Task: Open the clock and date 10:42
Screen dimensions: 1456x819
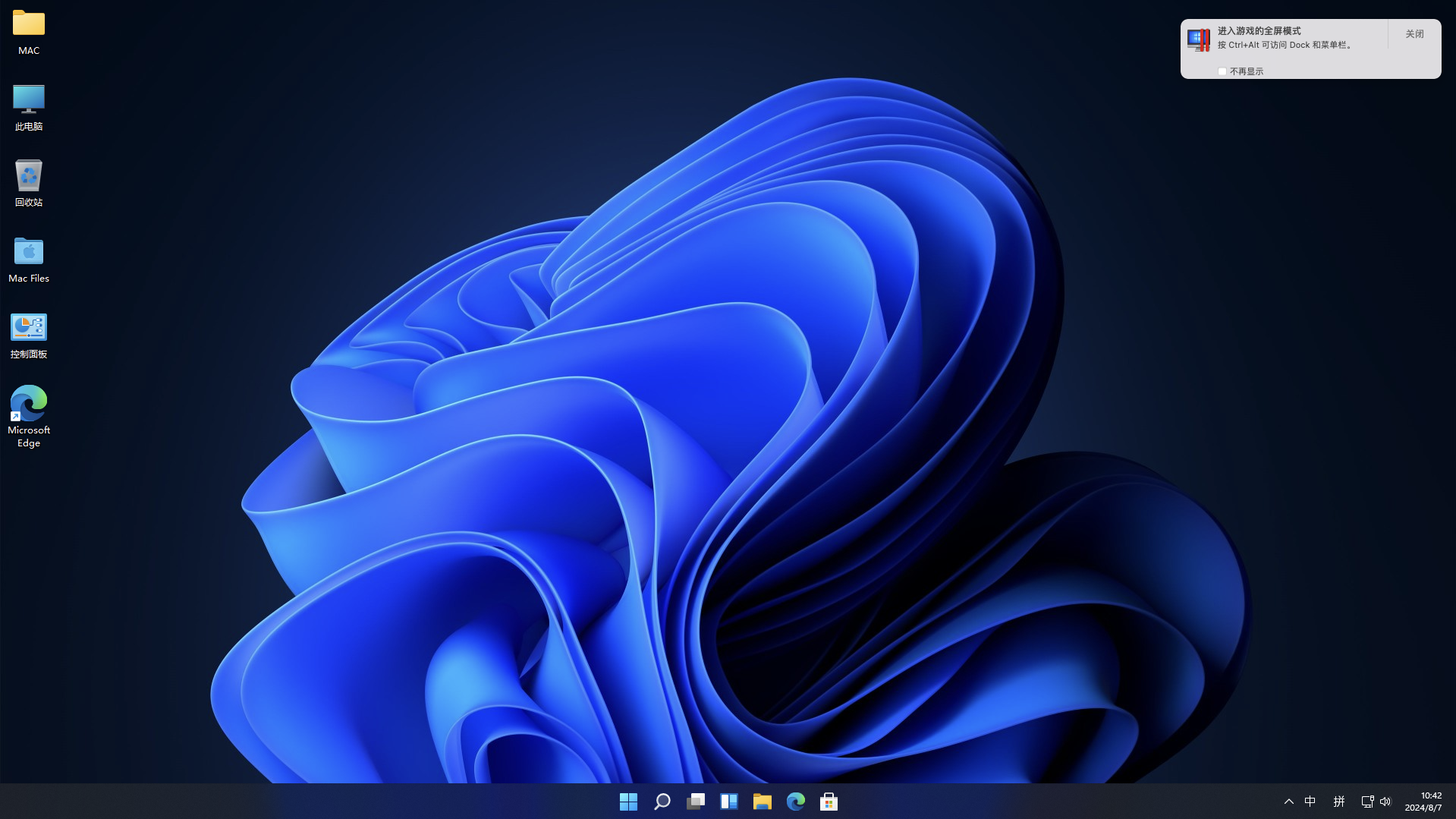Action: point(1423,802)
